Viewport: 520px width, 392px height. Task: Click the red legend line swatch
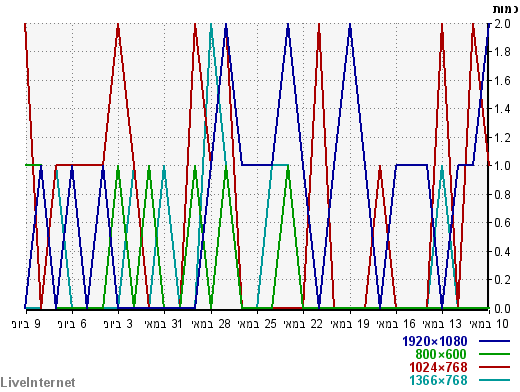(494, 367)
